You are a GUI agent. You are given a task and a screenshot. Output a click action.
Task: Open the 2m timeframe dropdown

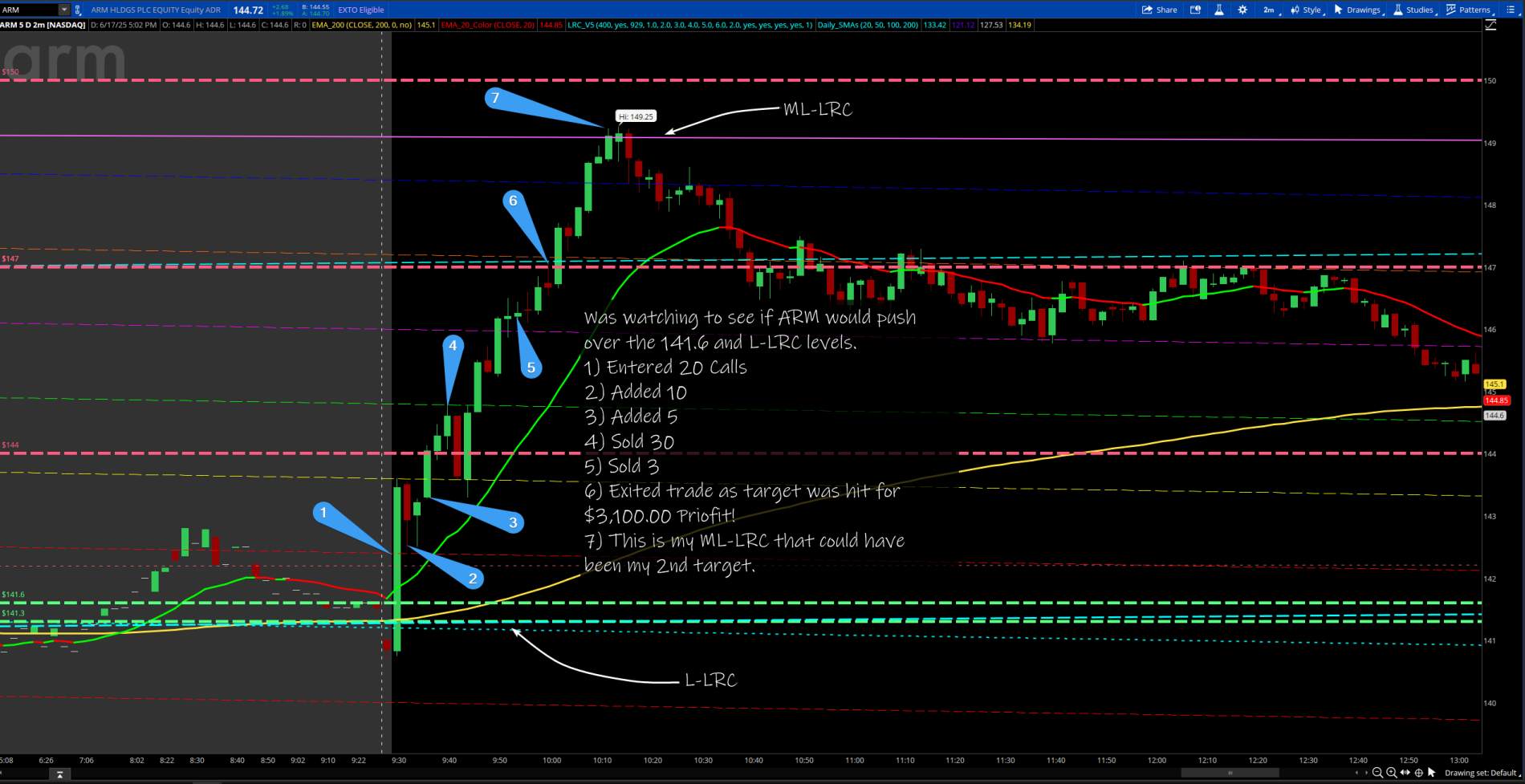click(x=1269, y=10)
